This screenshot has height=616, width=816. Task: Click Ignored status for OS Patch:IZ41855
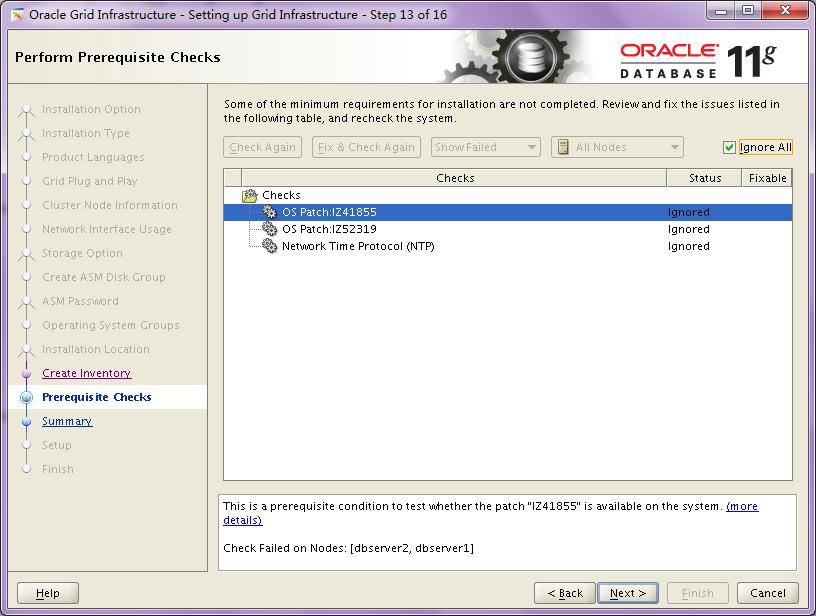(688, 212)
